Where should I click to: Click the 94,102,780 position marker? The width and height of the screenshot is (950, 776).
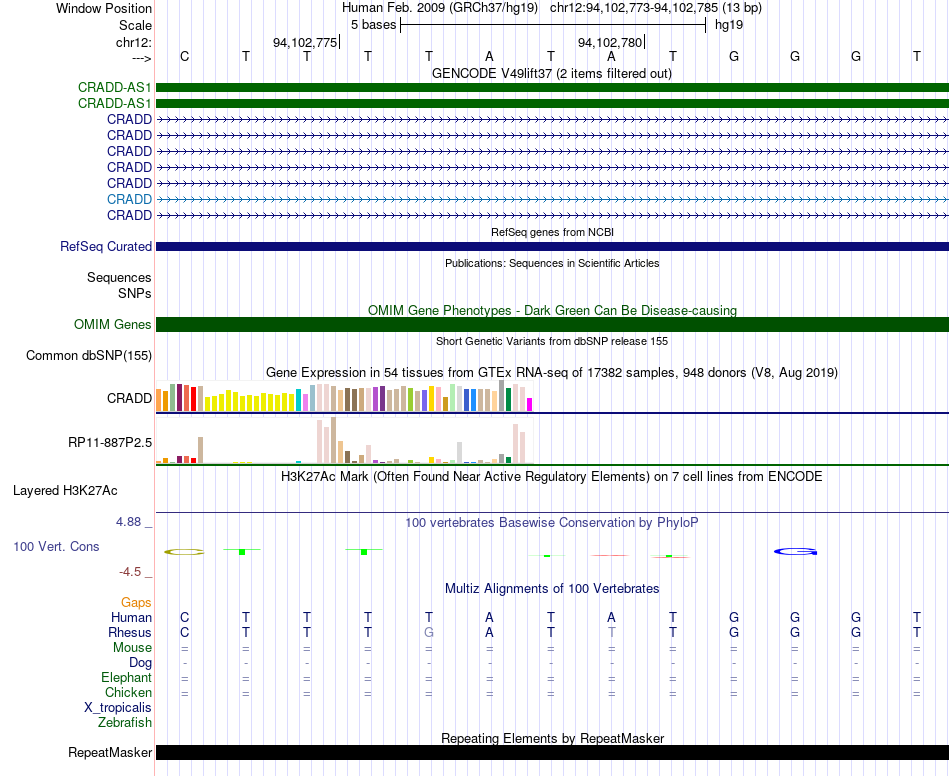coord(610,42)
